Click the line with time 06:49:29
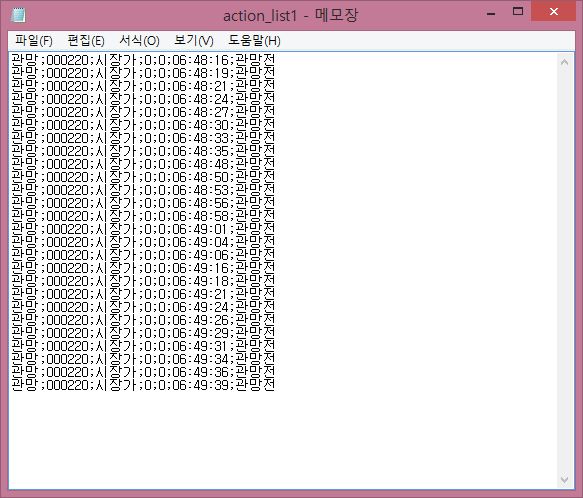583x498 pixels. pos(143,334)
